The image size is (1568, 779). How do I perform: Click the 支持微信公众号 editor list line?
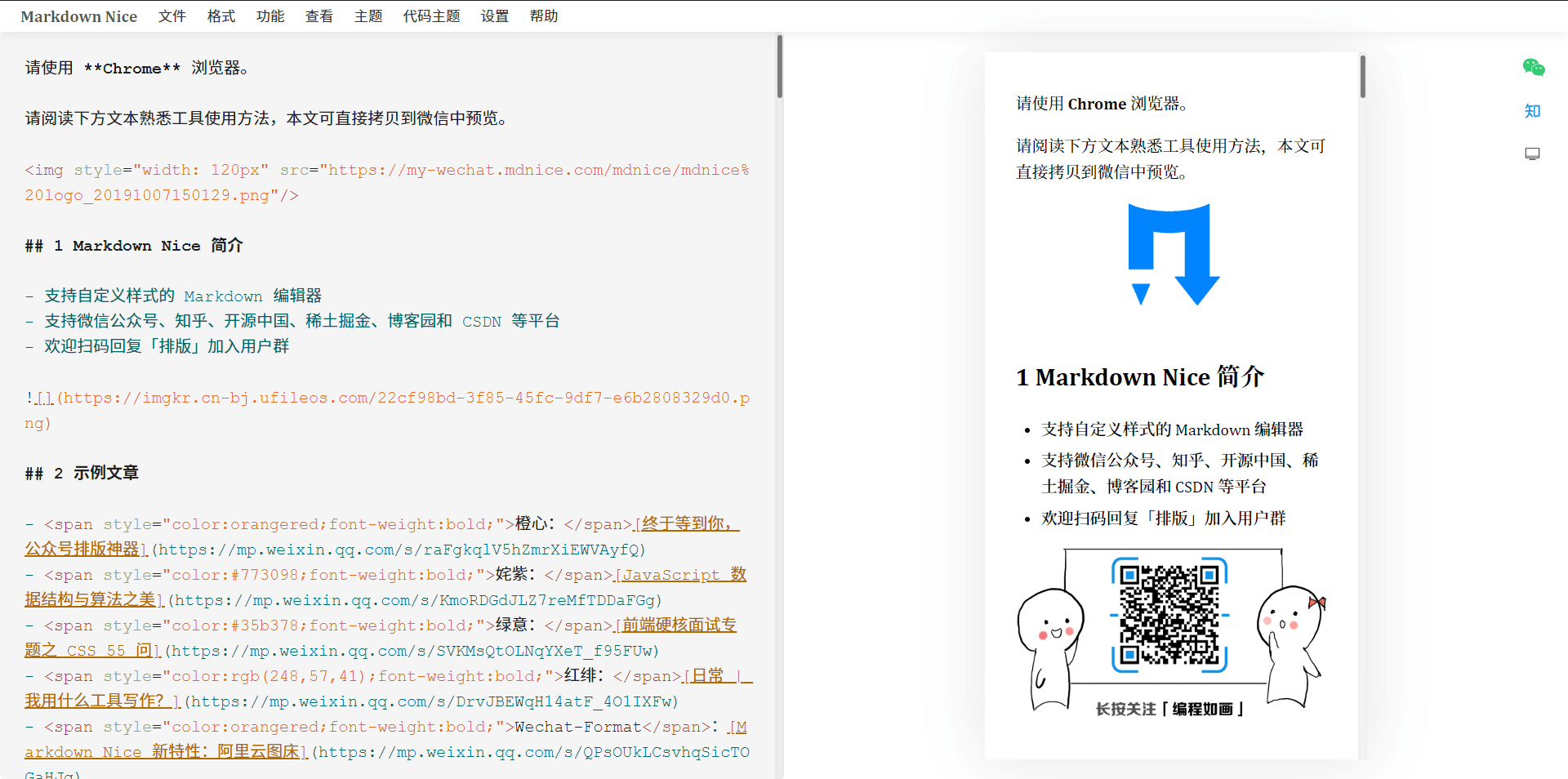[292, 321]
